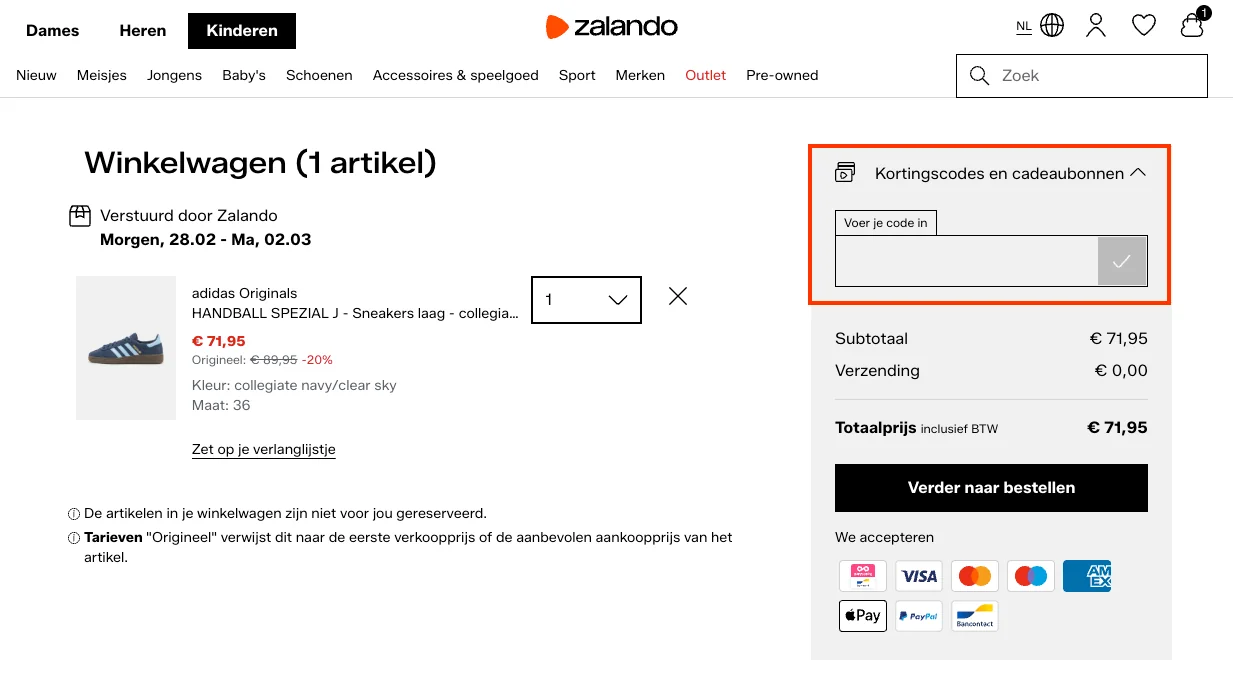Click the magnifying glass search icon
1233x686 pixels.
978,75
